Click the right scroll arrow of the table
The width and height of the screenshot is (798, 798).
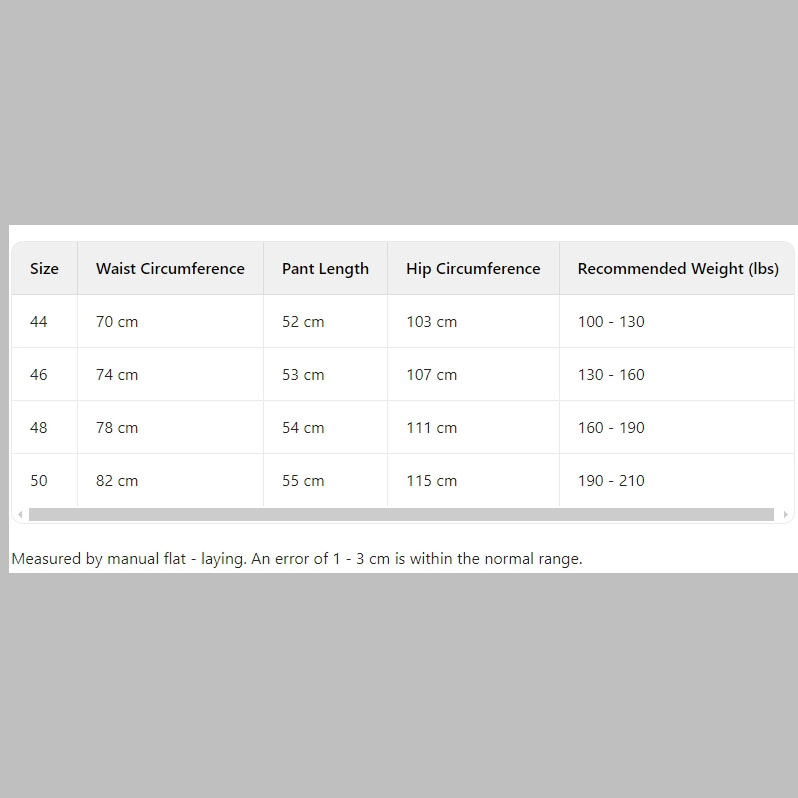(785, 515)
